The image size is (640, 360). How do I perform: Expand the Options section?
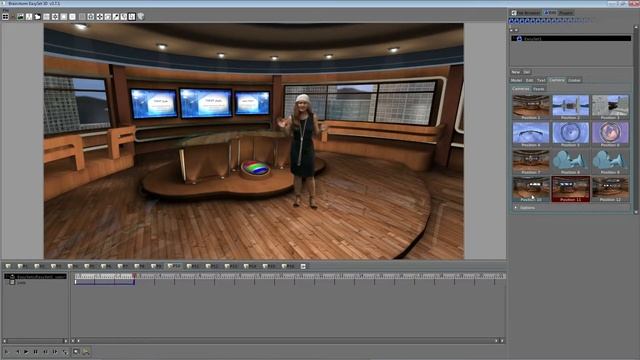pos(525,208)
